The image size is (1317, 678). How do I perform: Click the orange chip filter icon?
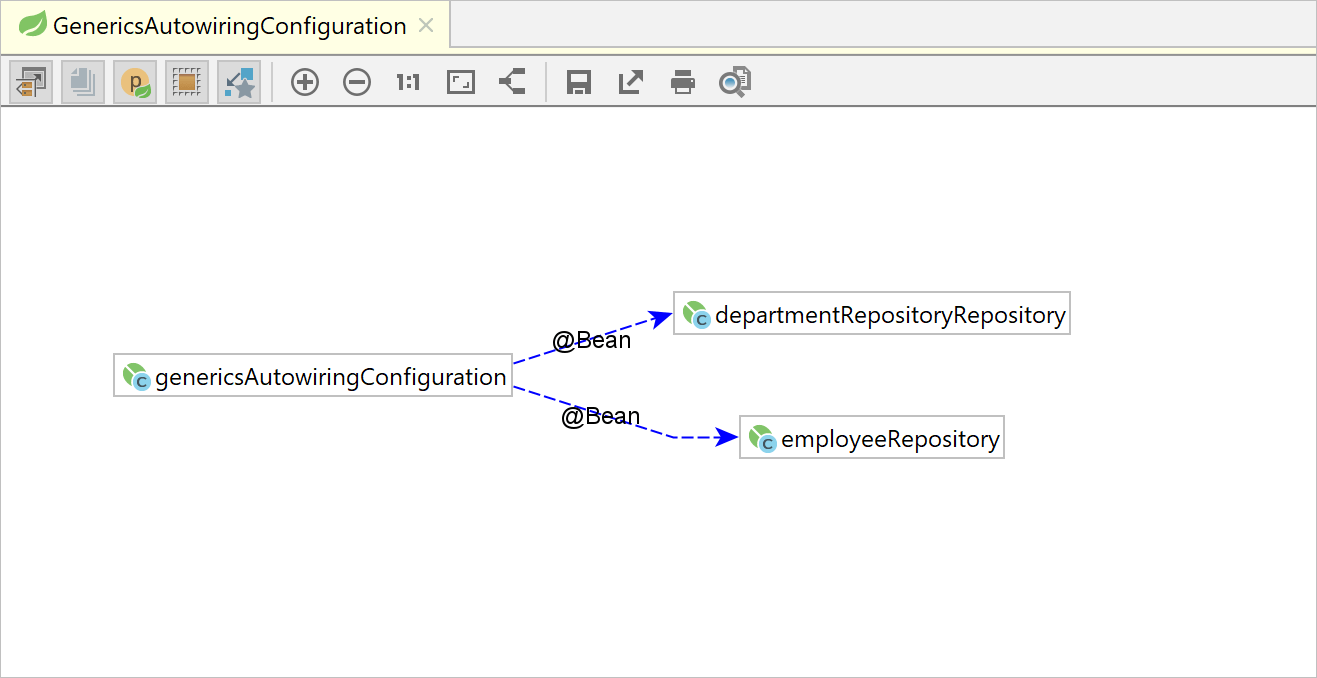tap(187, 82)
